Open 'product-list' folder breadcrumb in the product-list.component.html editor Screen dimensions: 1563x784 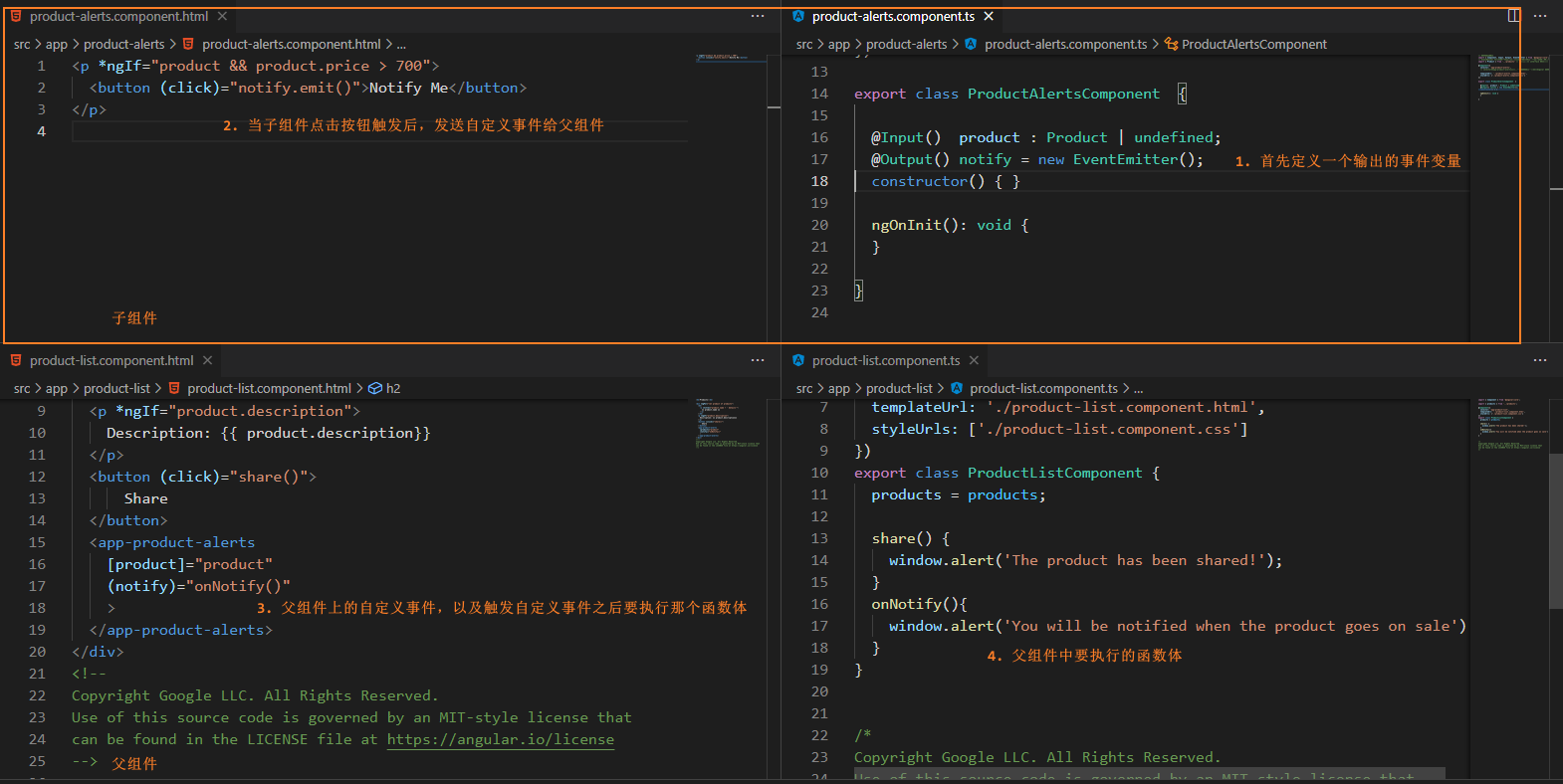116,389
